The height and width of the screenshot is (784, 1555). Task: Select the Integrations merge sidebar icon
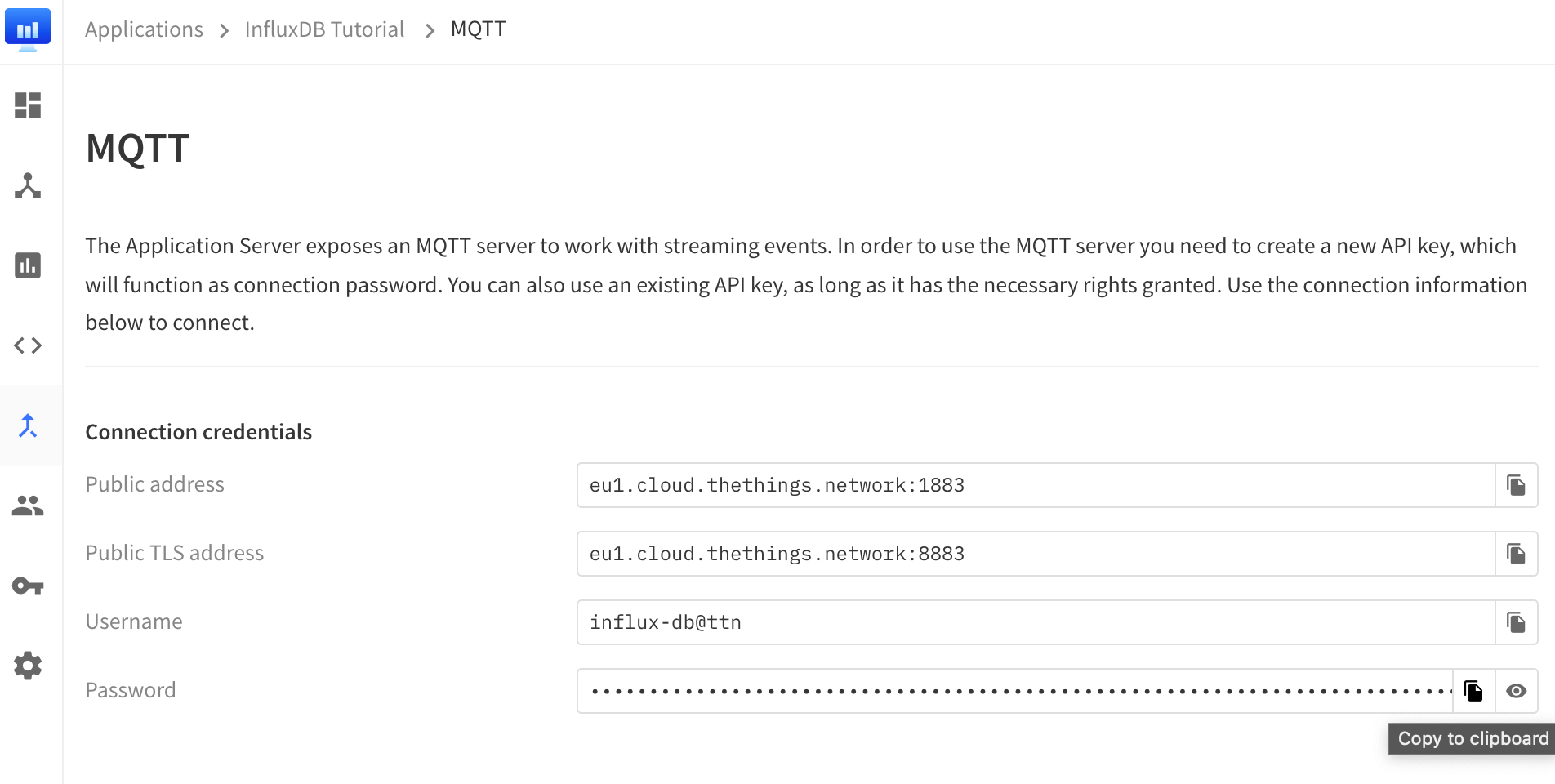click(x=28, y=425)
